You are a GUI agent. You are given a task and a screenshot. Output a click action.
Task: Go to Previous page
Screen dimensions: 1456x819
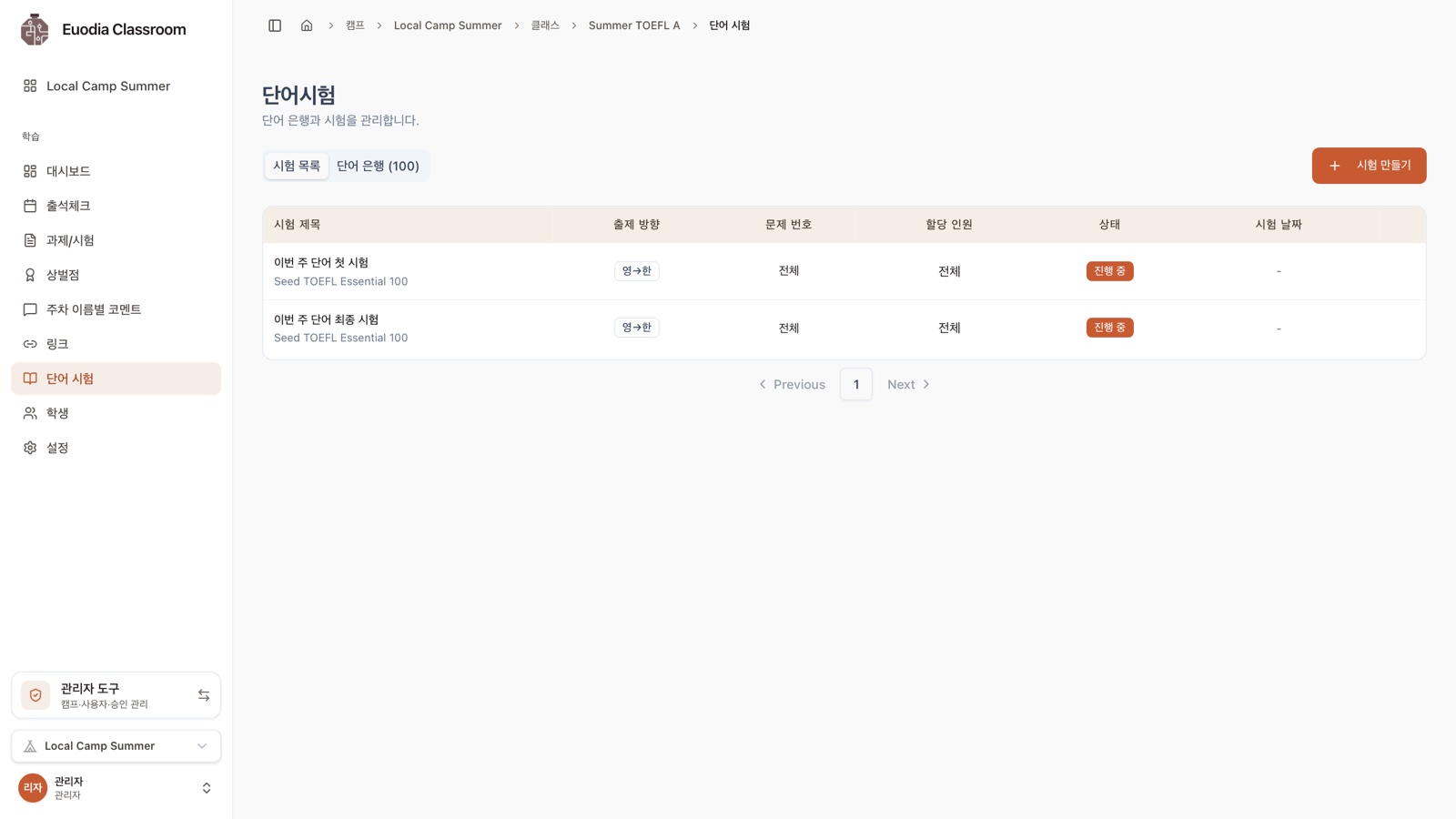point(792,384)
